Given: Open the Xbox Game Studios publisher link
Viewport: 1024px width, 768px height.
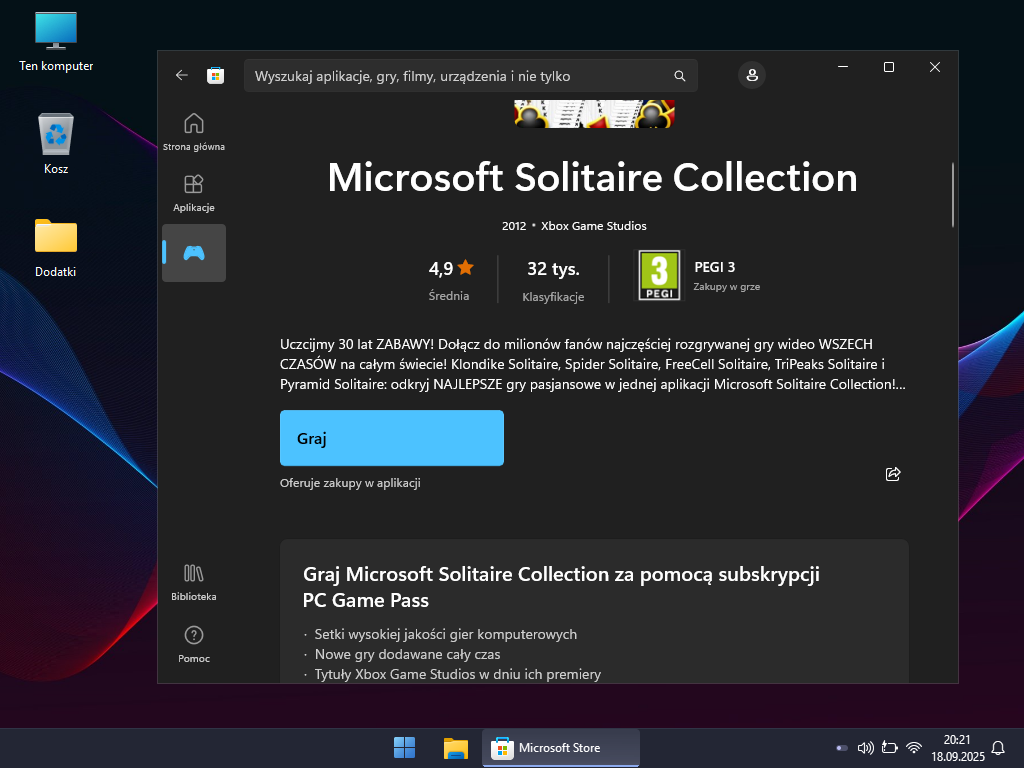Looking at the screenshot, I should coord(593,226).
